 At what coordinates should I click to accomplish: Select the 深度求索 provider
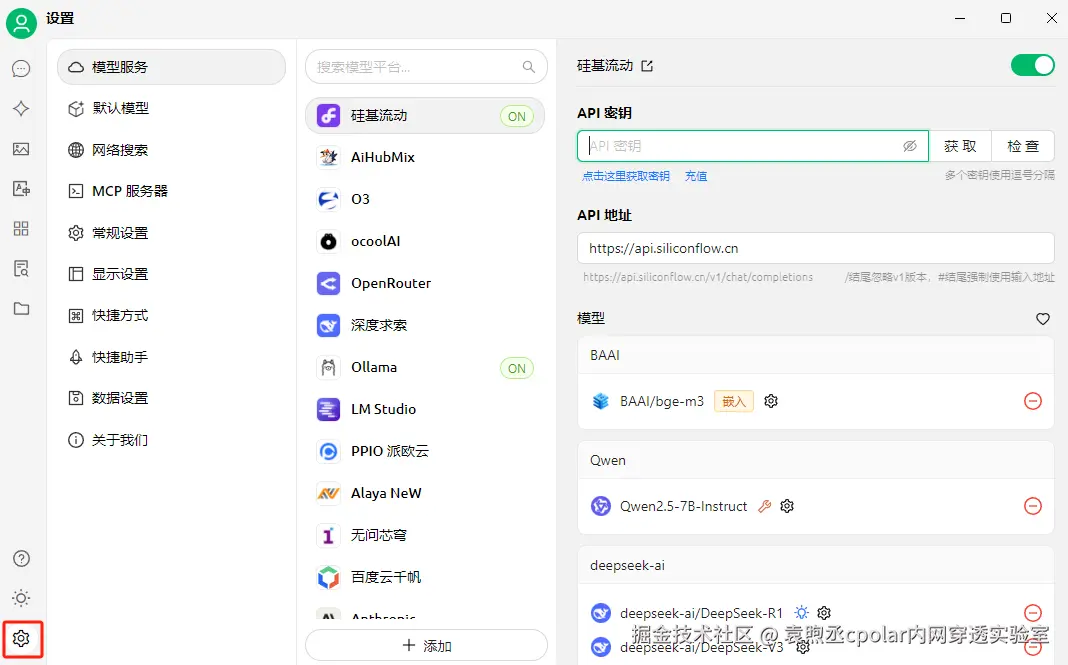425,326
